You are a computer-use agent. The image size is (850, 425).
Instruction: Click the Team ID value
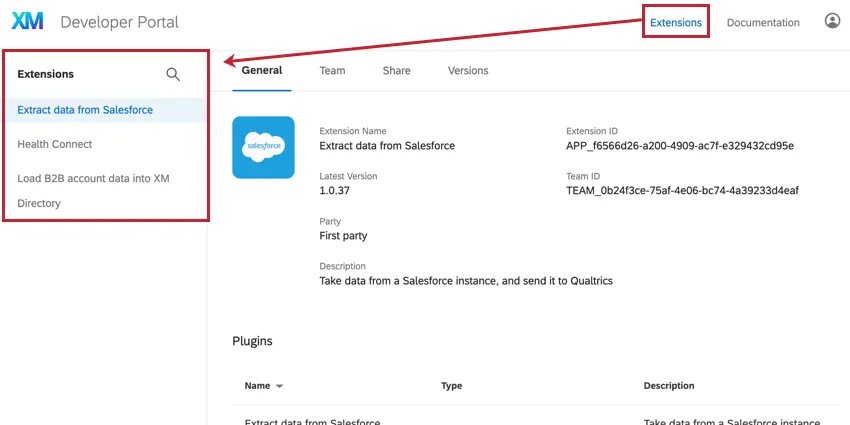pos(682,190)
